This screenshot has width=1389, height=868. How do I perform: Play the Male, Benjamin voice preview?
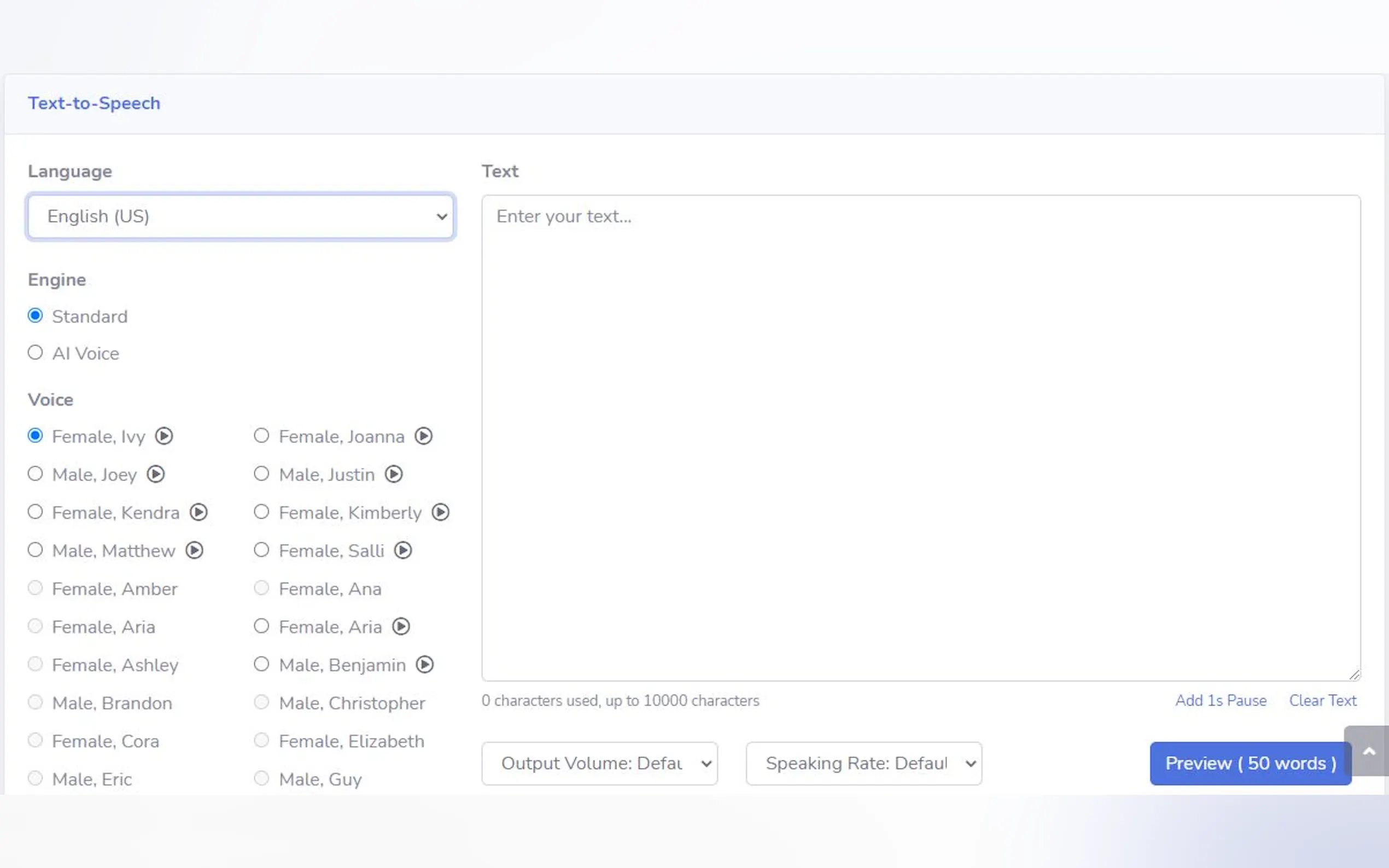(x=424, y=665)
